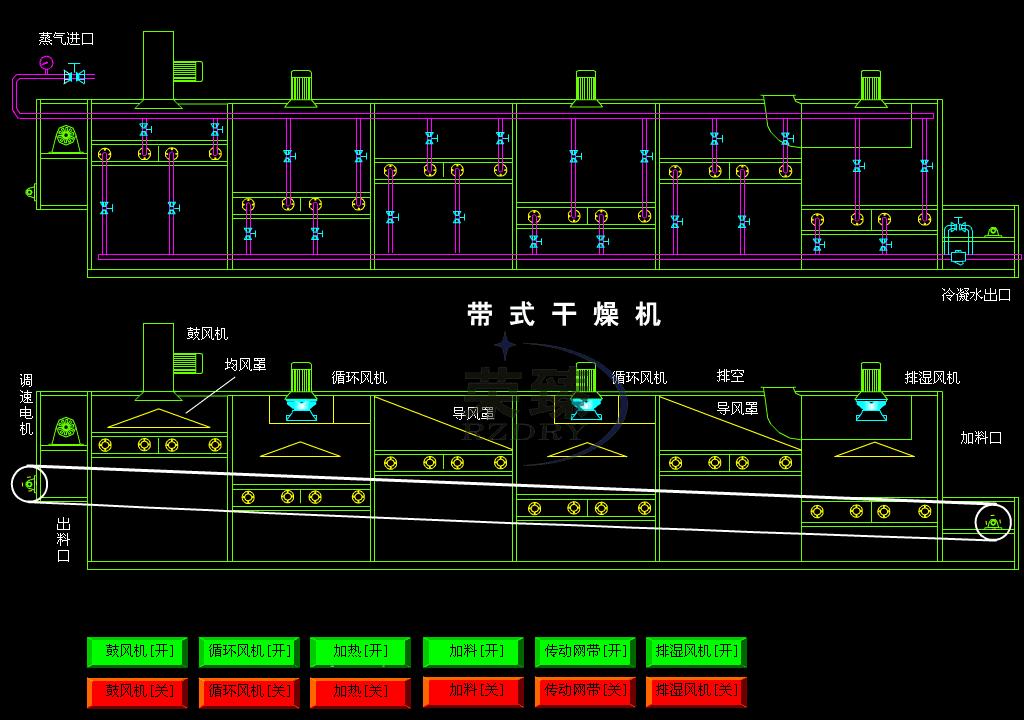Select the left 循环风机 fan in the lower diagram
The height and width of the screenshot is (720, 1024).
301,391
